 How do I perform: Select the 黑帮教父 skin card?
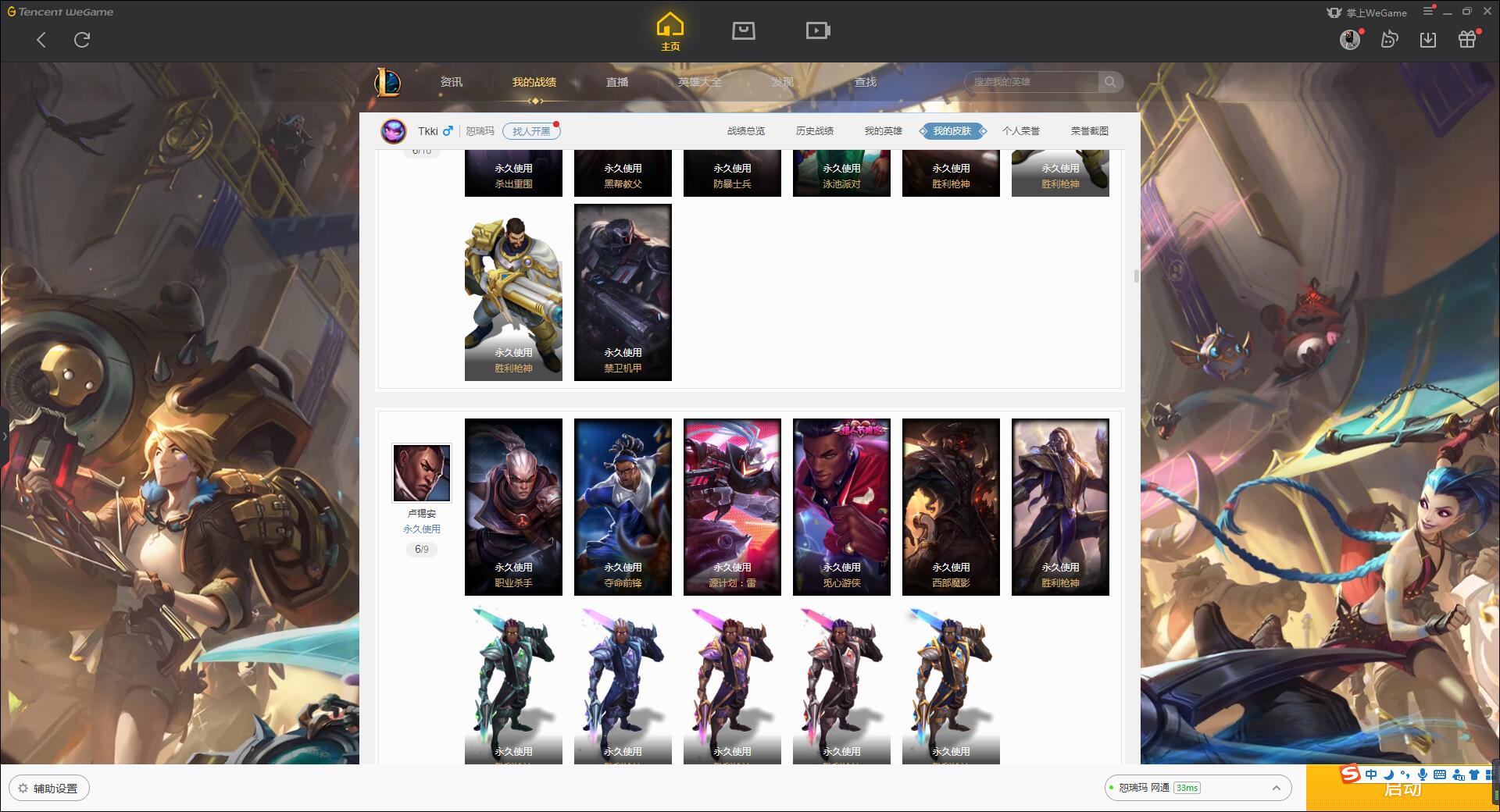[623, 173]
